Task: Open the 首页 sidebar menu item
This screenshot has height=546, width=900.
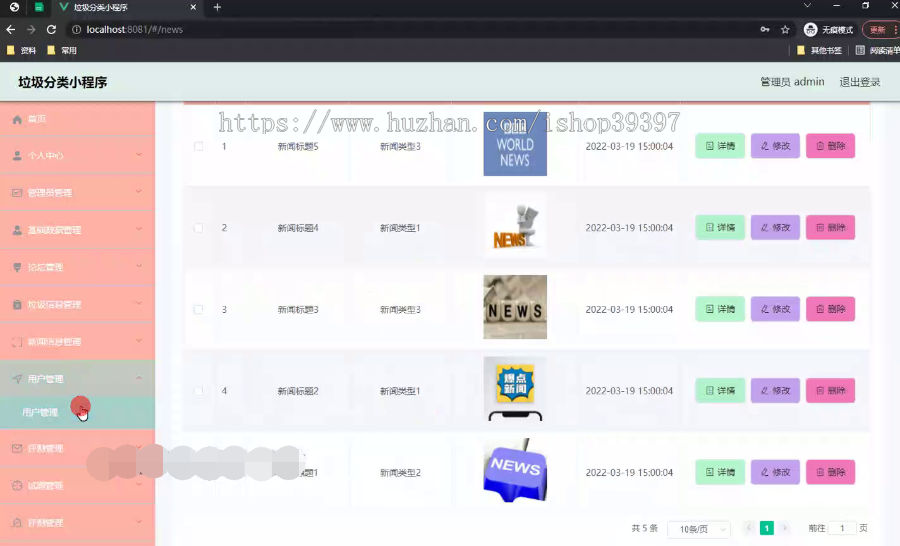Action: [77, 119]
